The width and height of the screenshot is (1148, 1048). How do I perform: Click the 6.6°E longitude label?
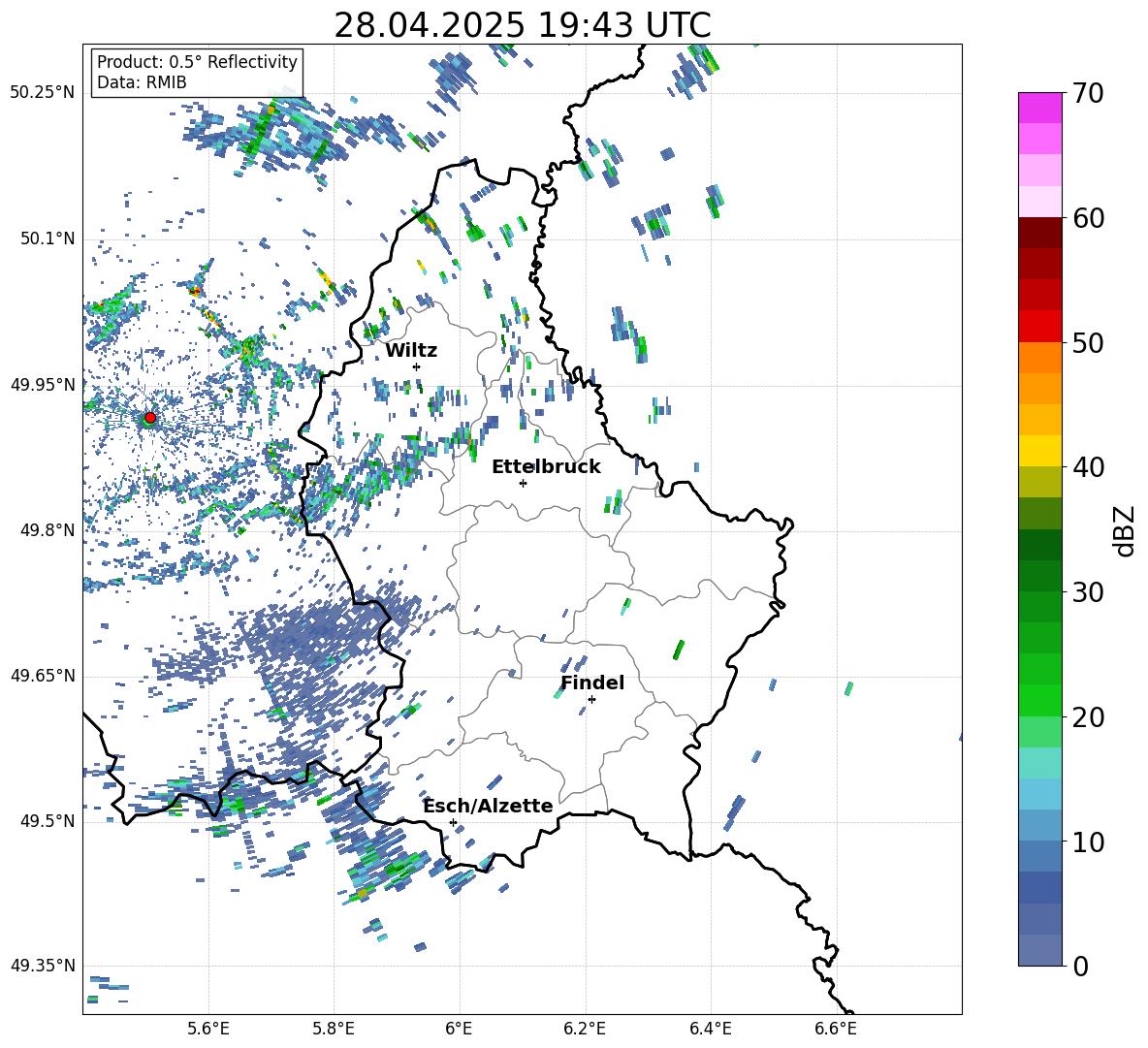coord(836,1029)
